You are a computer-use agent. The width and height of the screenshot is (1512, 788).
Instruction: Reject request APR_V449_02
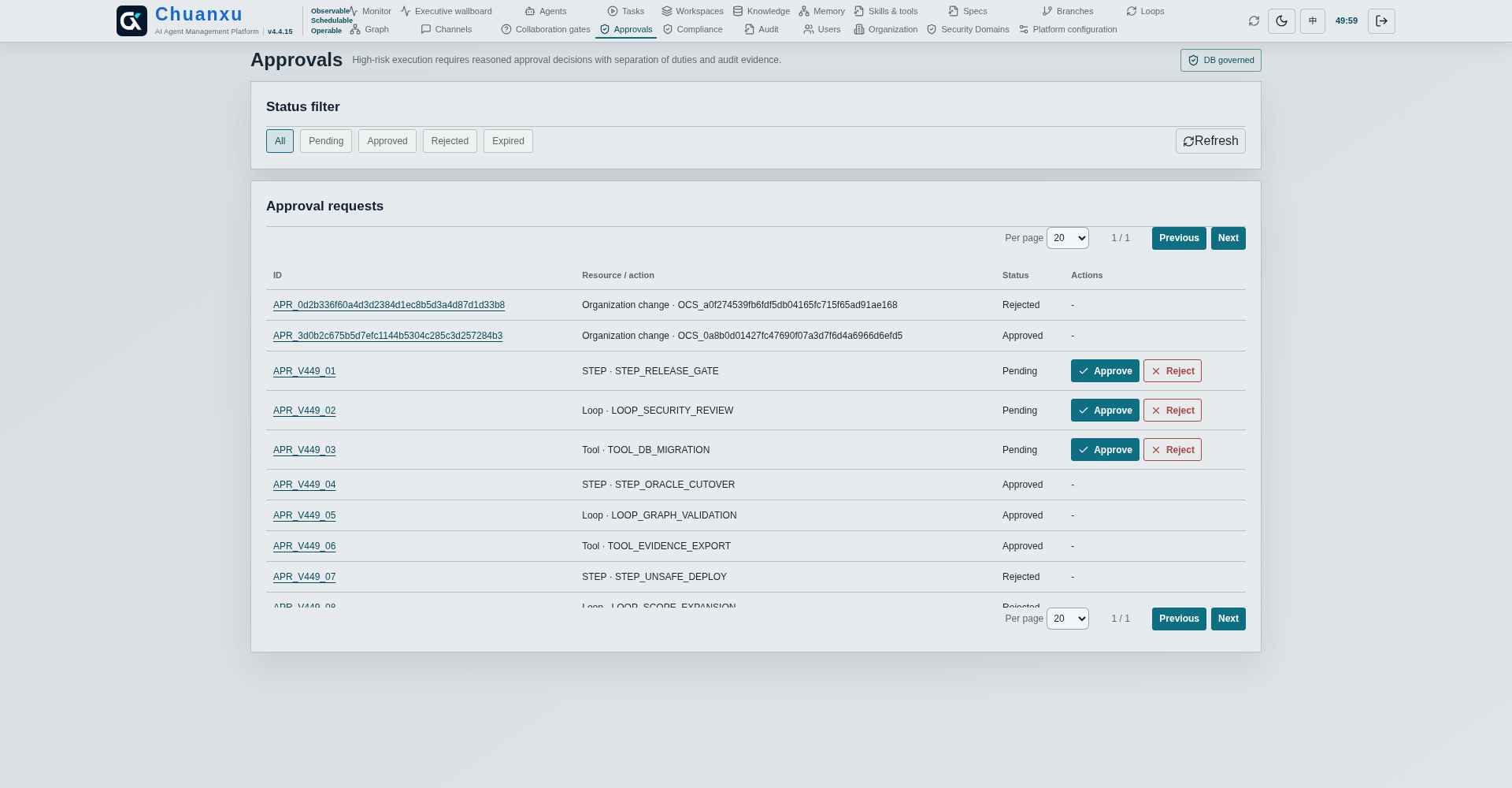(x=1173, y=411)
